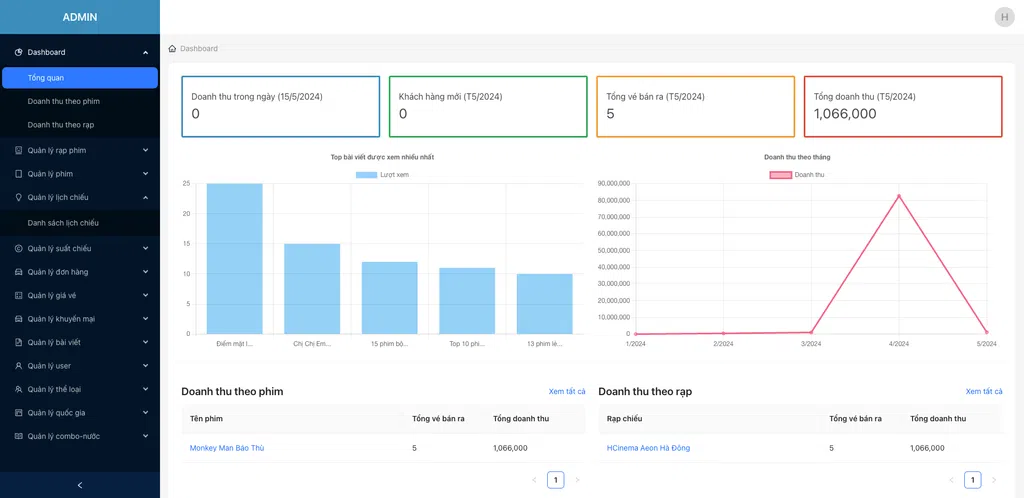
Task: Click the Quản lý quốc gia icon
Action: pos(18,413)
